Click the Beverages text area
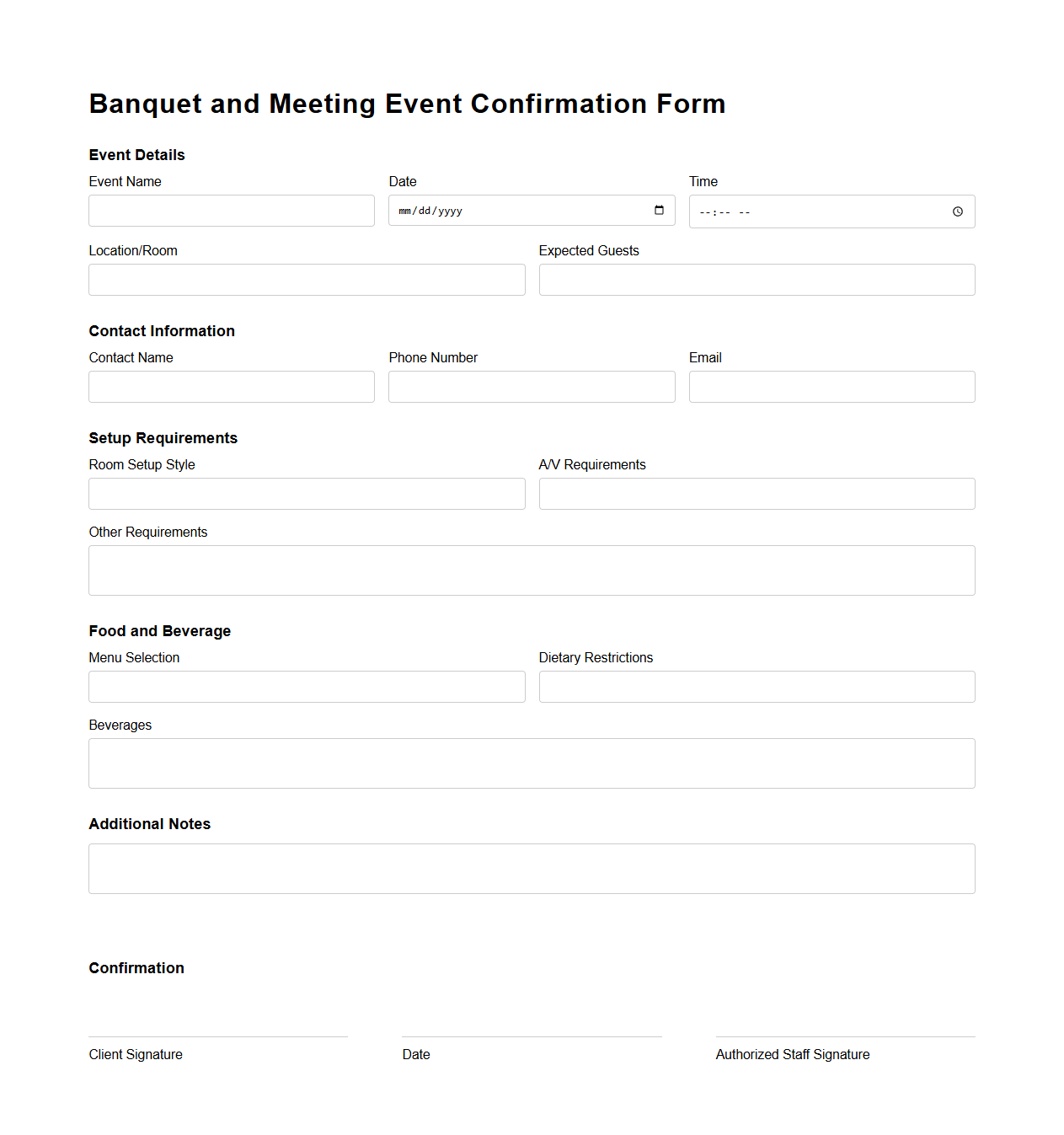Viewport: 1064px width, 1135px height. (531, 763)
